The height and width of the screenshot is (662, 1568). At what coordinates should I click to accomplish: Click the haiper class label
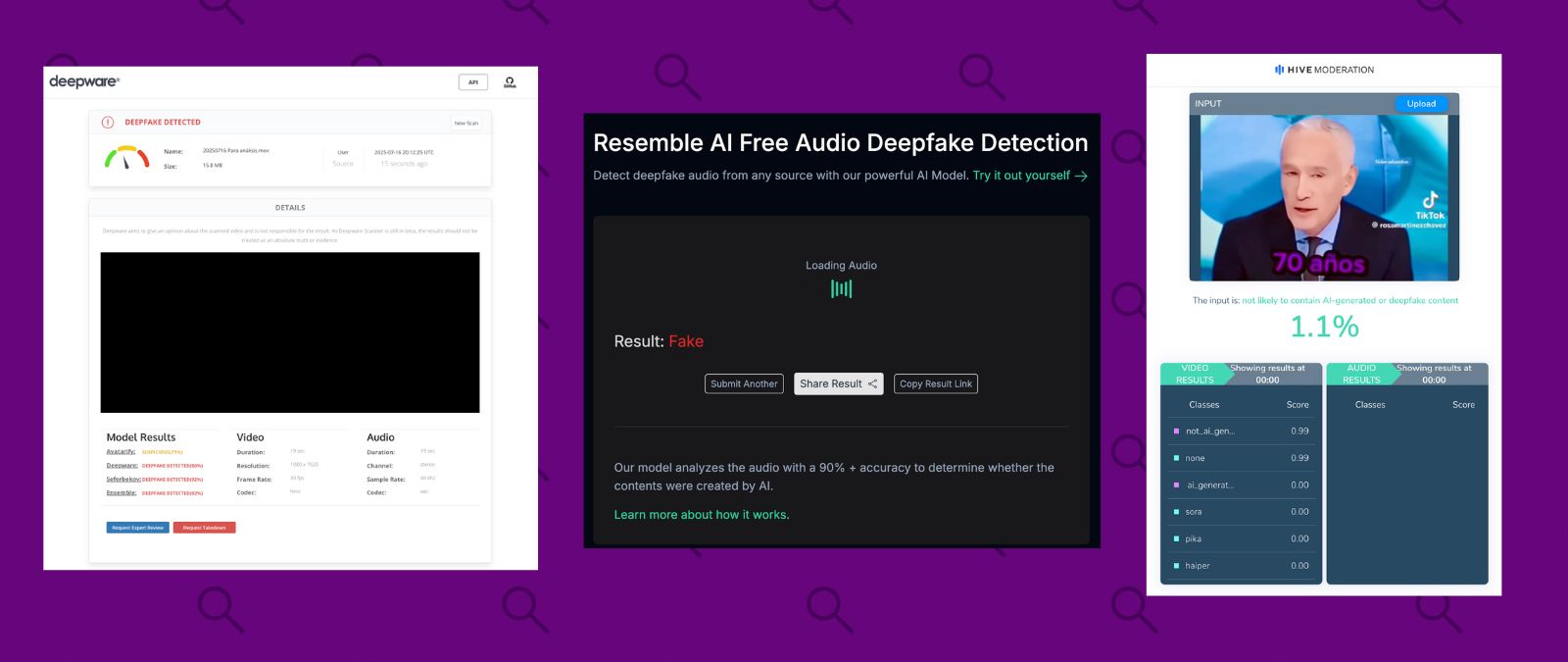click(x=1198, y=566)
